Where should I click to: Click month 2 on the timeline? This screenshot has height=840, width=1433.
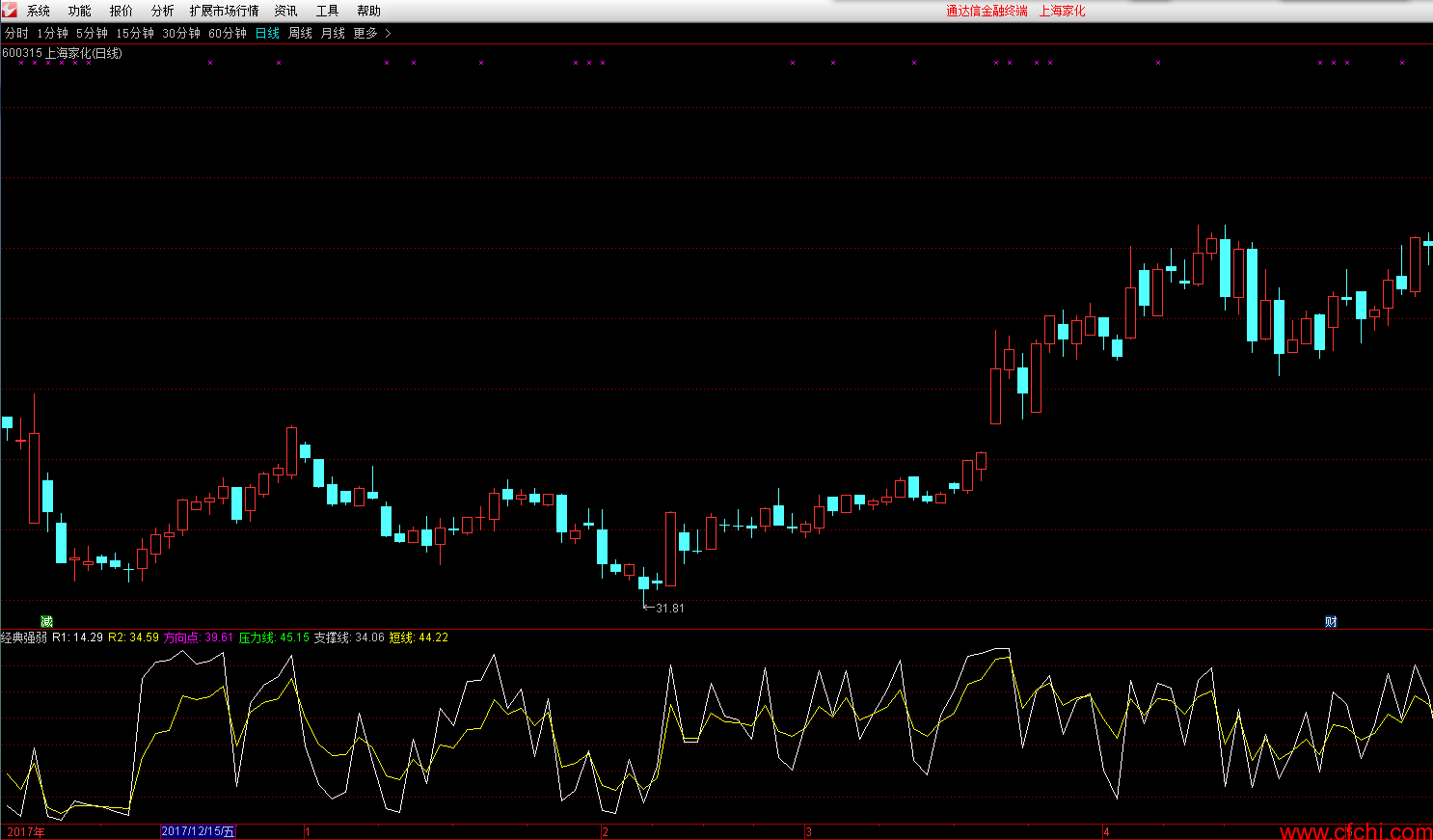(605, 831)
